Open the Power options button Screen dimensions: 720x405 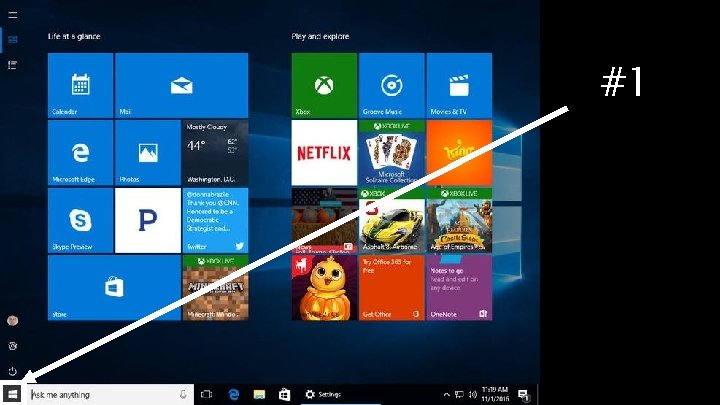point(13,371)
